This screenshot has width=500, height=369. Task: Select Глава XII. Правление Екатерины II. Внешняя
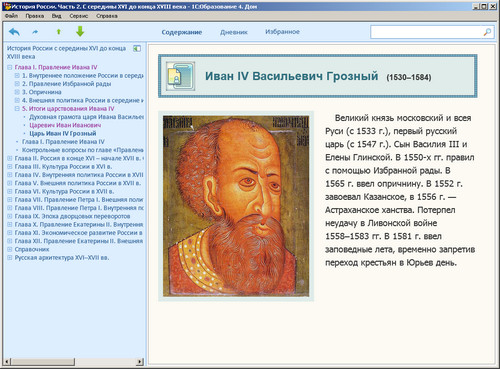click(79, 241)
